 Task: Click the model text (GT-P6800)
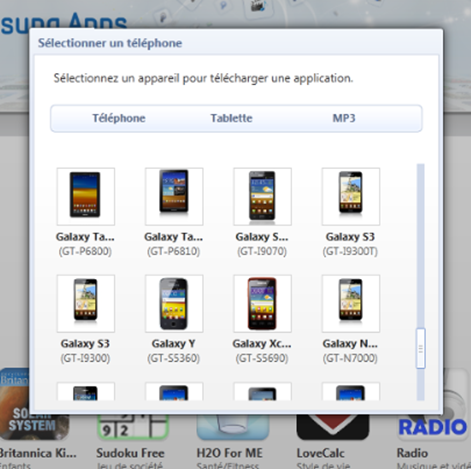(x=85, y=251)
